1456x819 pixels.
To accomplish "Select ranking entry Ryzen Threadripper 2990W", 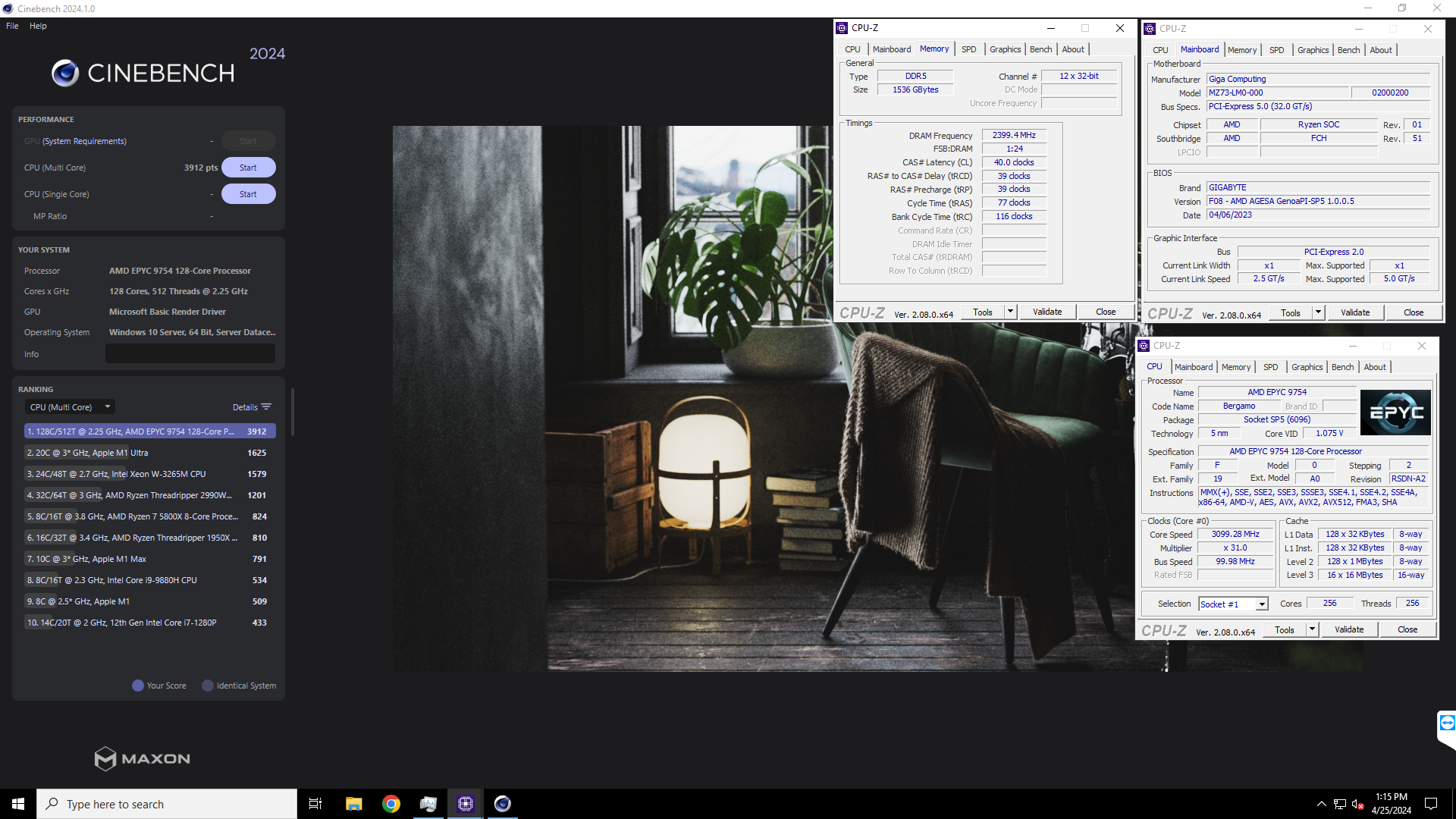I will pyautogui.click(x=149, y=495).
